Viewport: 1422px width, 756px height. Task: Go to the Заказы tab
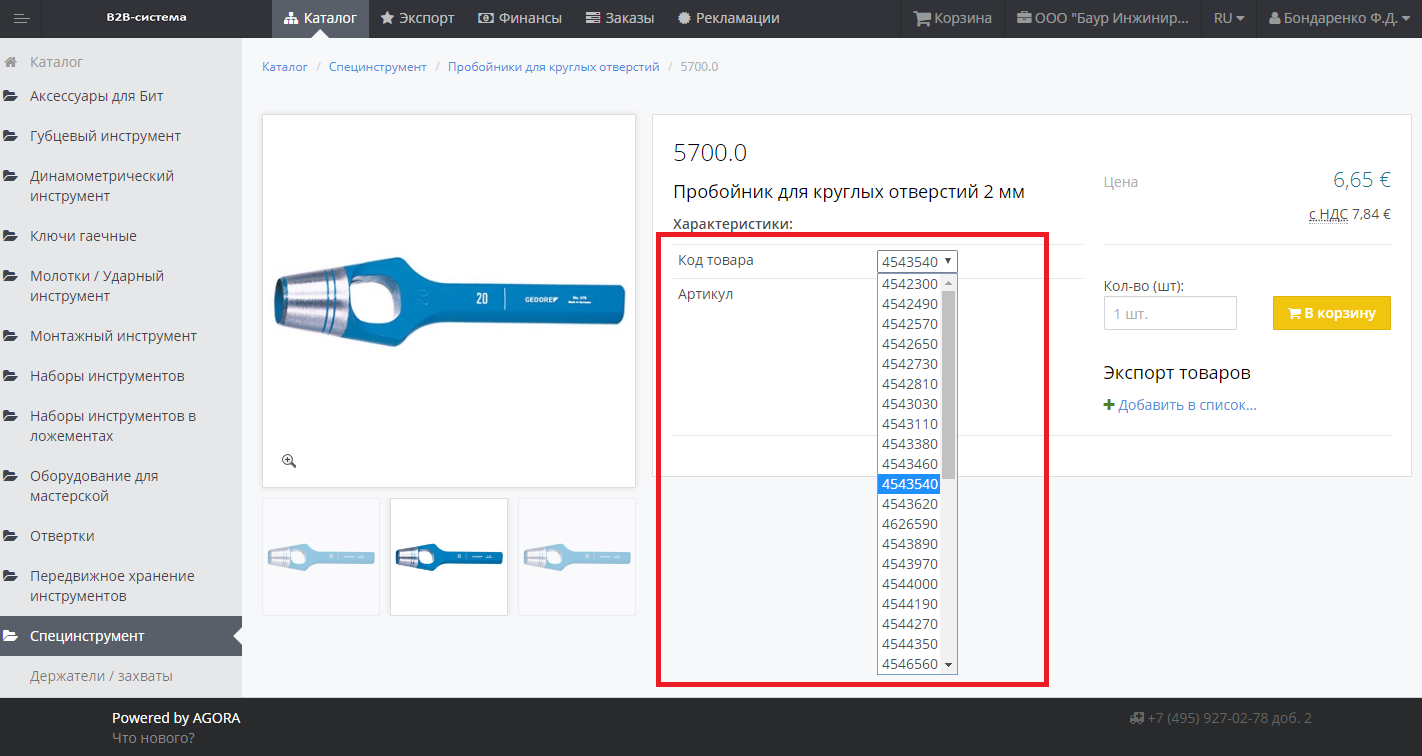[620, 18]
